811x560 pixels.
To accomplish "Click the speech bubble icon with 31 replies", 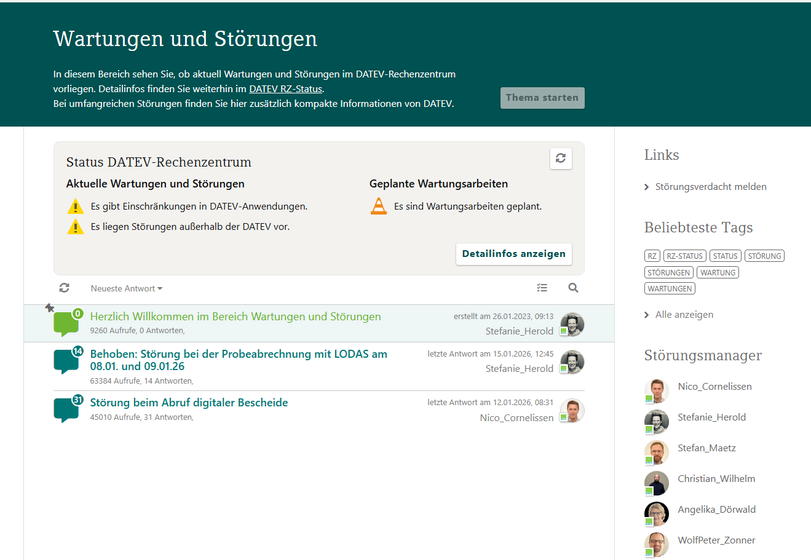I will click(66, 410).
